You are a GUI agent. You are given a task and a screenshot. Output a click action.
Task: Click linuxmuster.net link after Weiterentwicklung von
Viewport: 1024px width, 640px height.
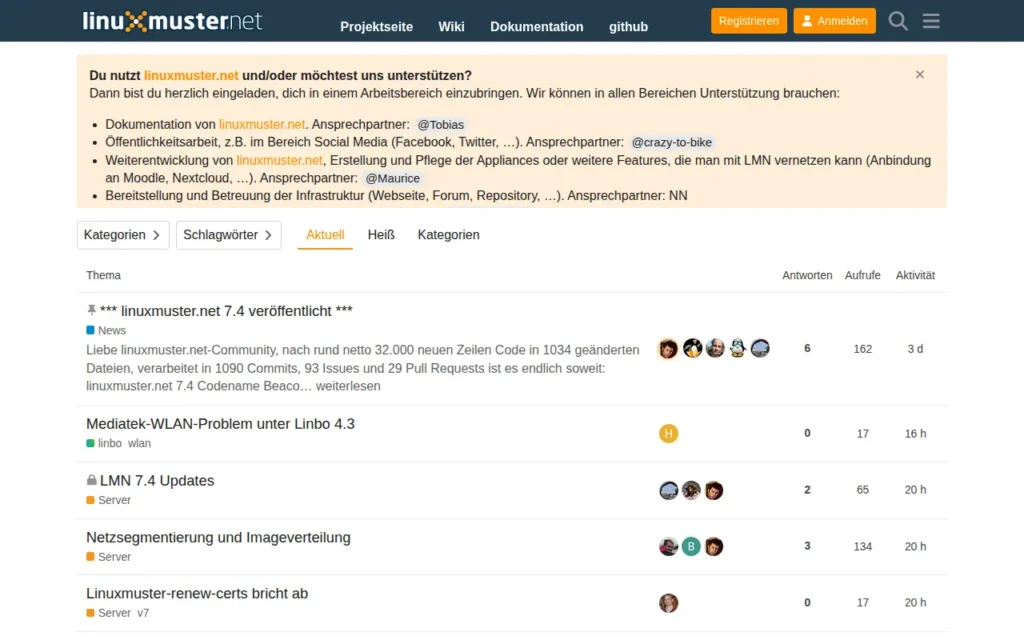[280, 160]
